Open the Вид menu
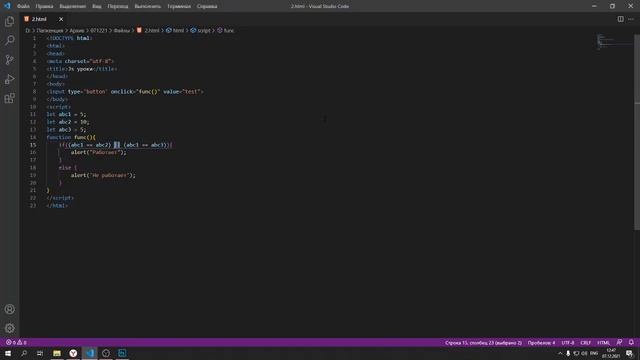640x360 pixels. (97, 6)
